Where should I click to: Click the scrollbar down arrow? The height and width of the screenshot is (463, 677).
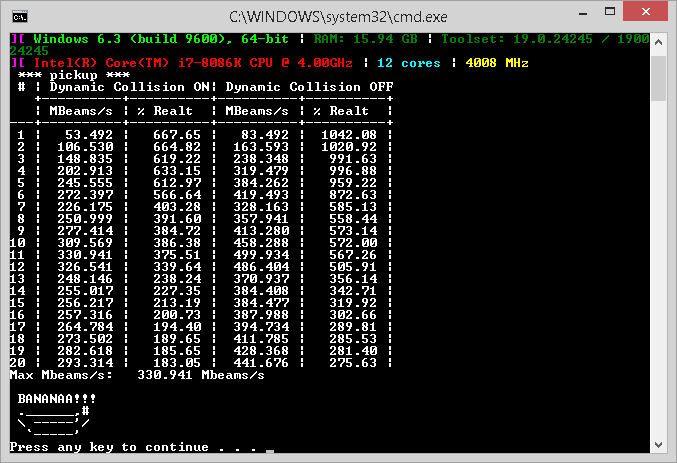coord(658,445)
